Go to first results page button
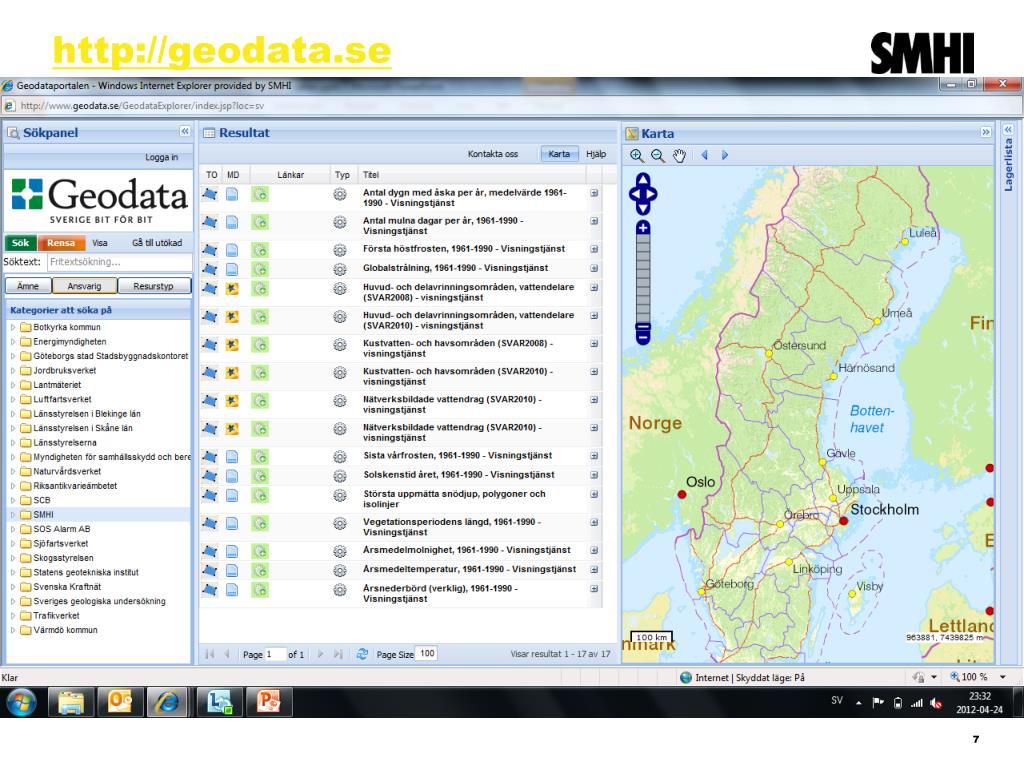This screenshot has width=1024, height=768. pos(210,654)
